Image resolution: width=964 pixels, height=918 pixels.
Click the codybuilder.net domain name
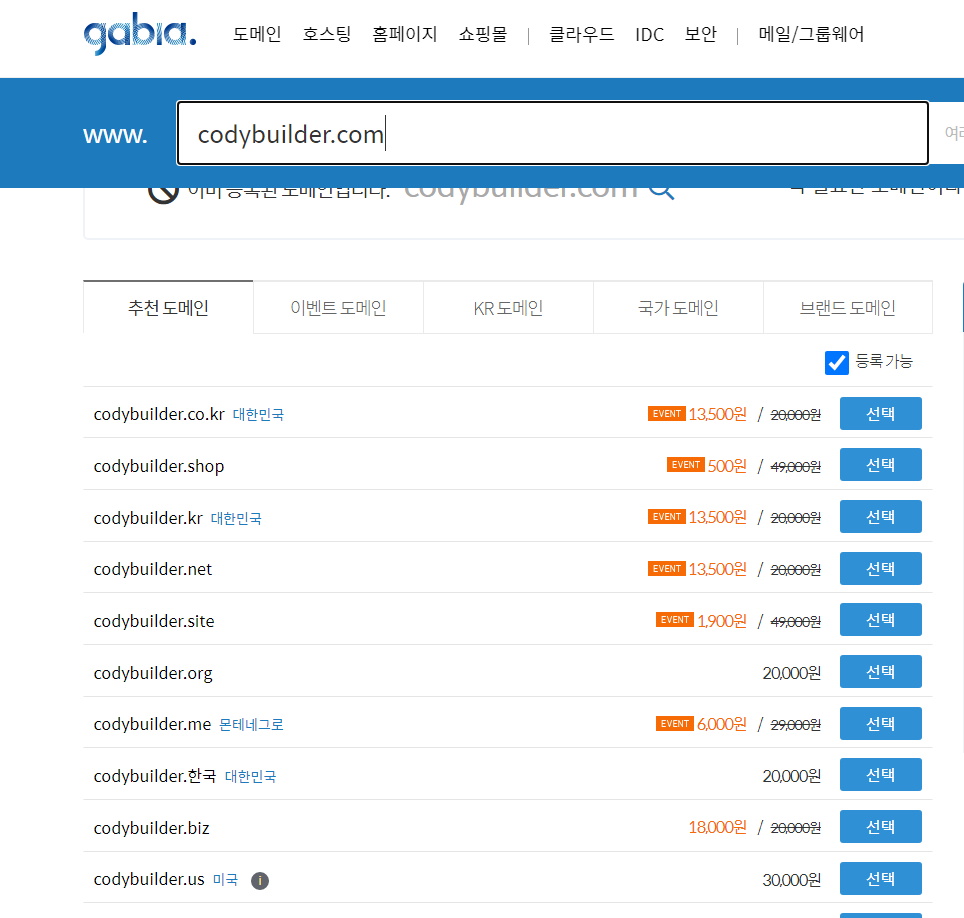point(152,569)
